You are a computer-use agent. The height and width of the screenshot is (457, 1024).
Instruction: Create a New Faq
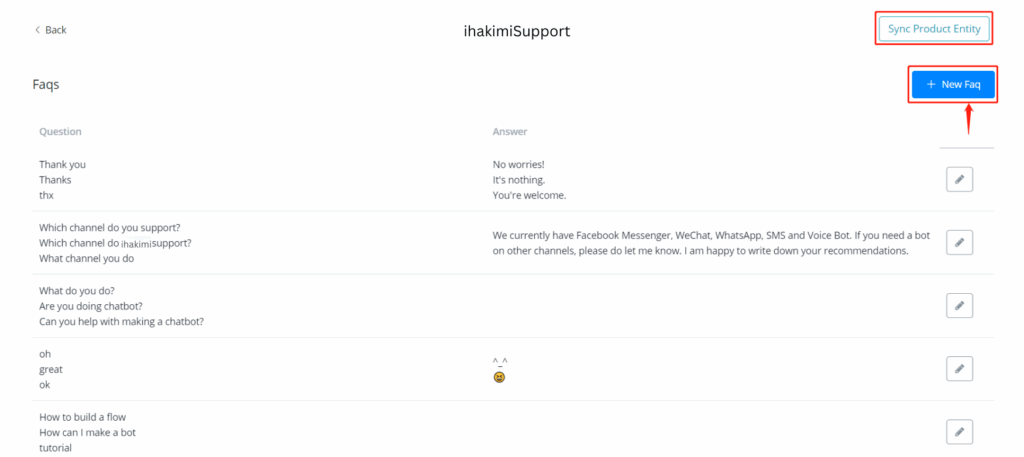coord(952,85)
